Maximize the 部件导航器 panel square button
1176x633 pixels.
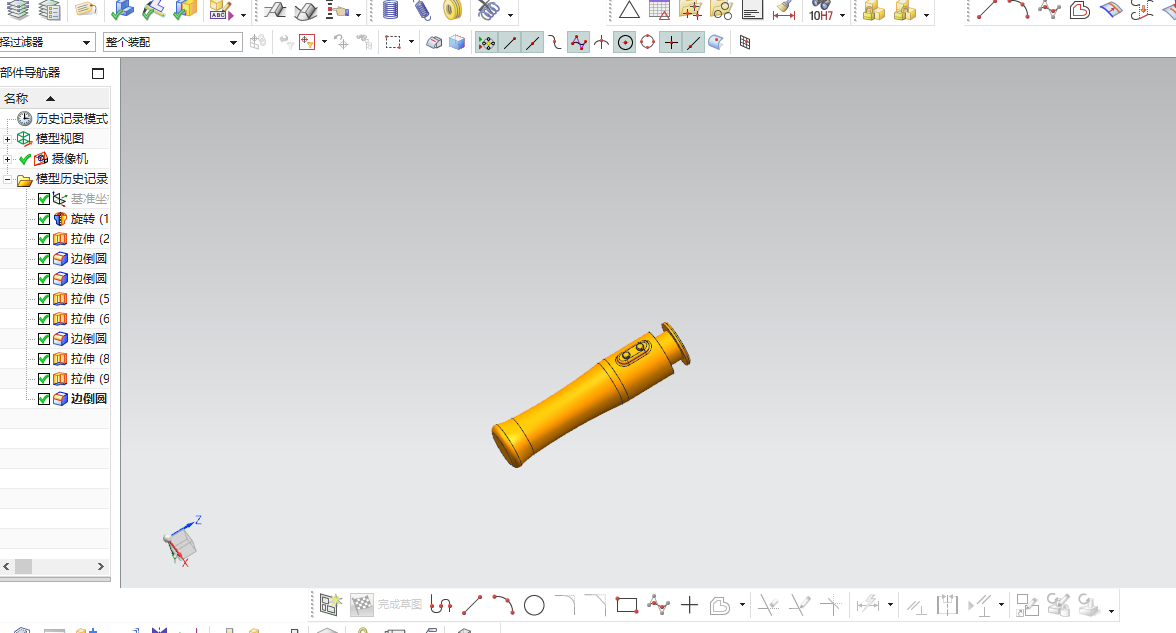click(x=98, y=74)
